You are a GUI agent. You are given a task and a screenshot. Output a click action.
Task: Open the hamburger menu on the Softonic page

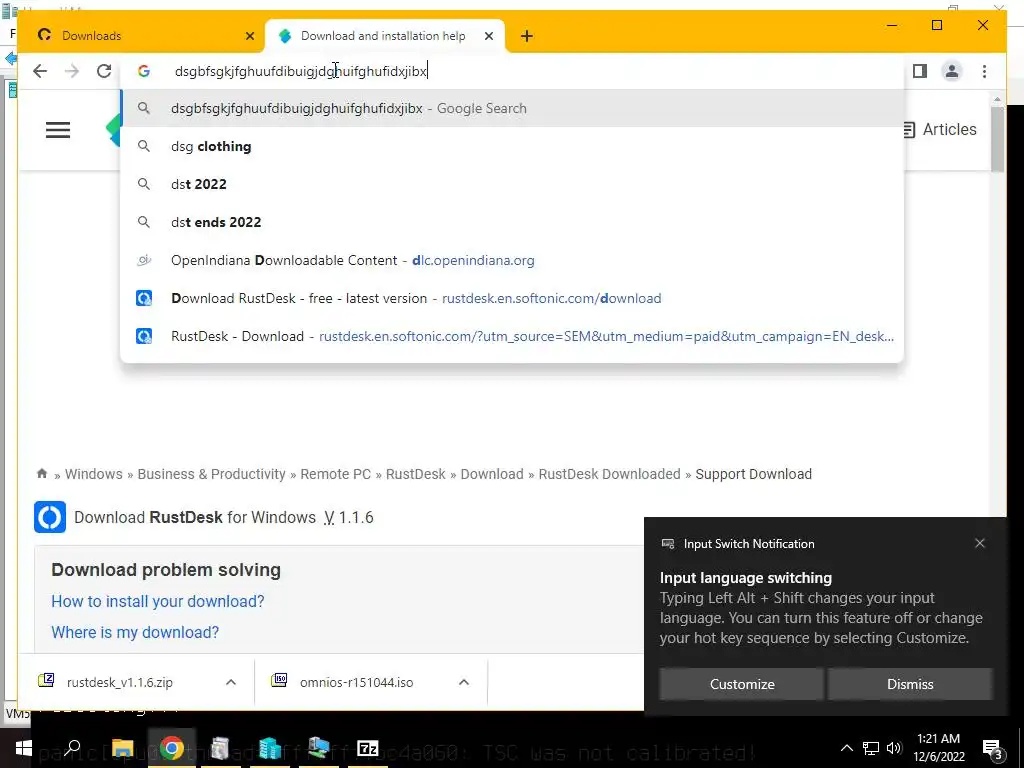57,129
